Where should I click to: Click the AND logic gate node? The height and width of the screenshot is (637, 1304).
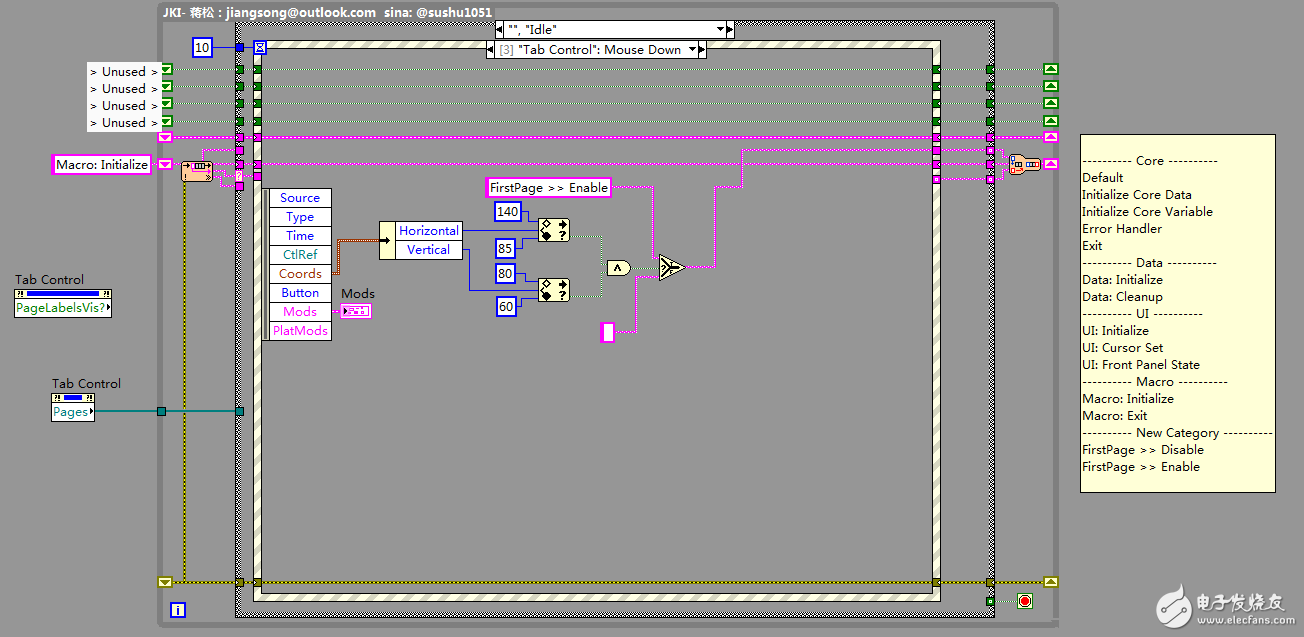click(x=618, y=268)
